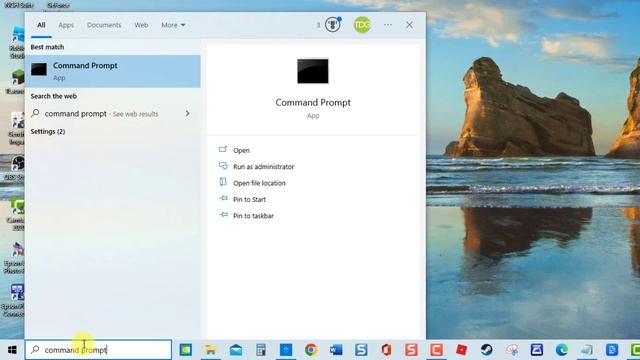
Task: Open the Windows Start menu
Action: (x=12, y=350)
